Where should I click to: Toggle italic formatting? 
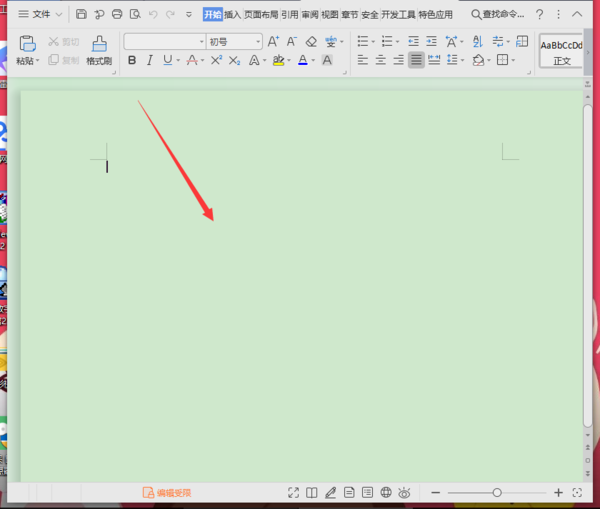tap(150, 60)
